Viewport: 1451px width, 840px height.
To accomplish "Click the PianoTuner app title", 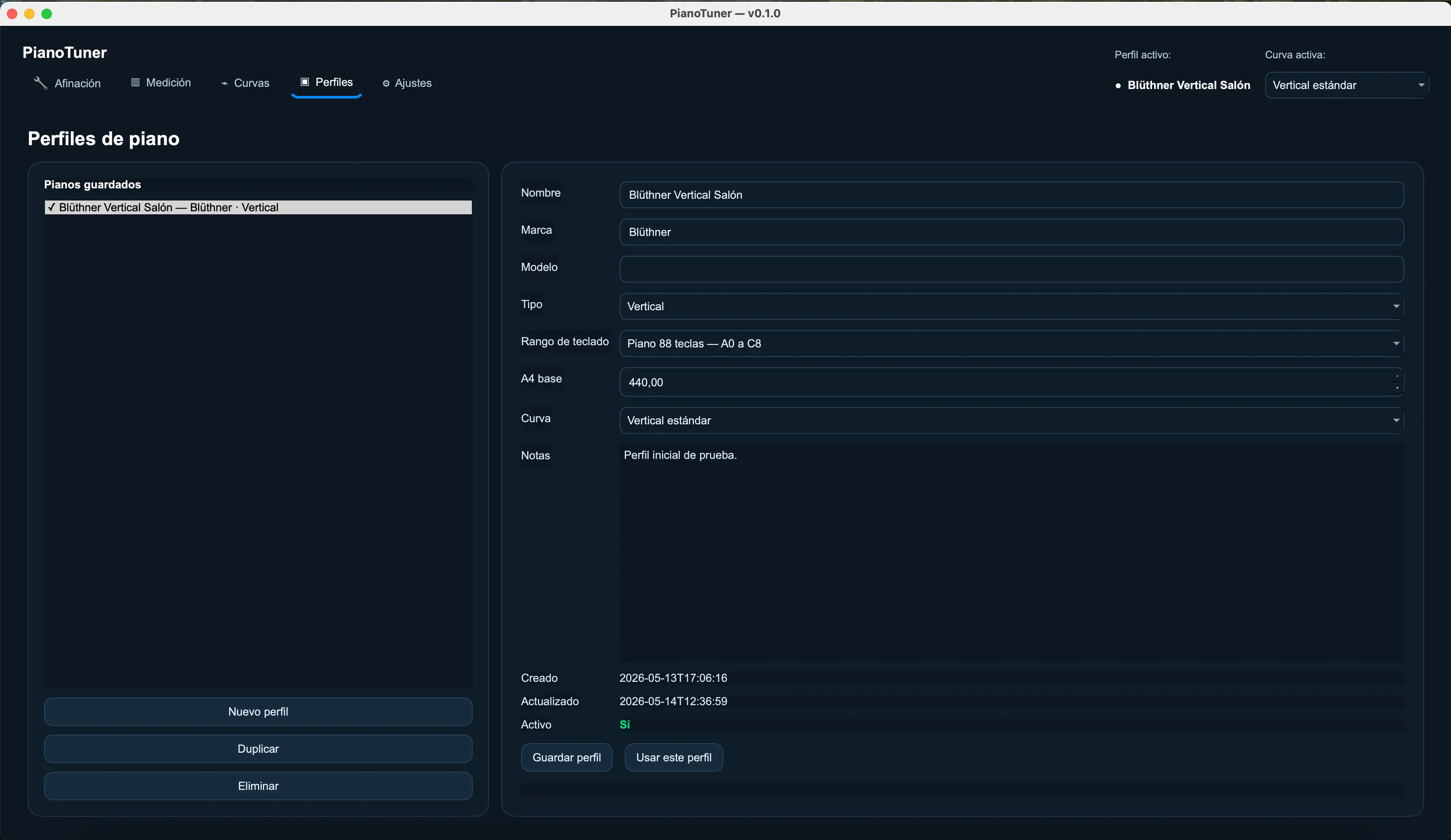I will click(x=64, y=52).
